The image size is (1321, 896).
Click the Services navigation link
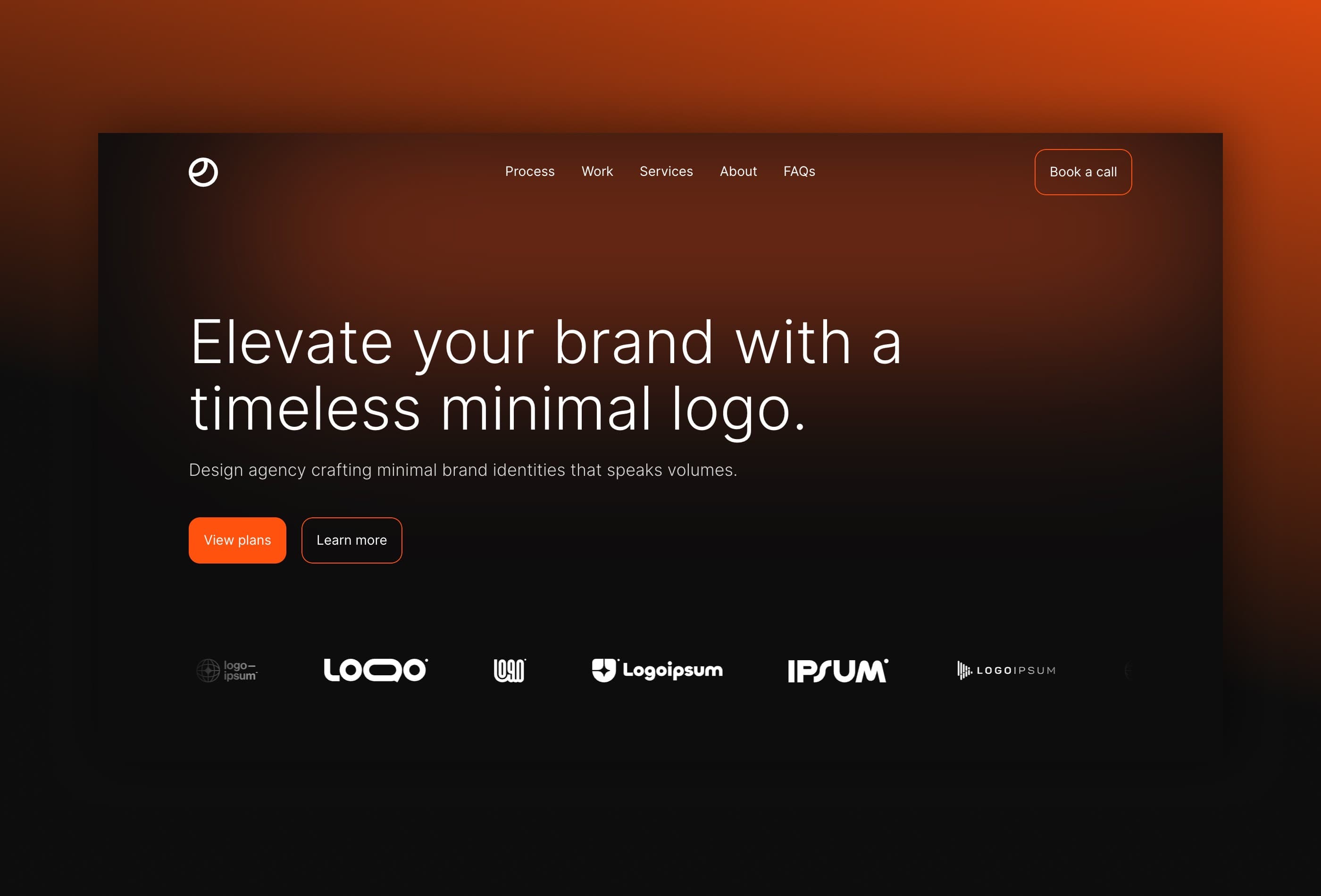coord(666,172)
